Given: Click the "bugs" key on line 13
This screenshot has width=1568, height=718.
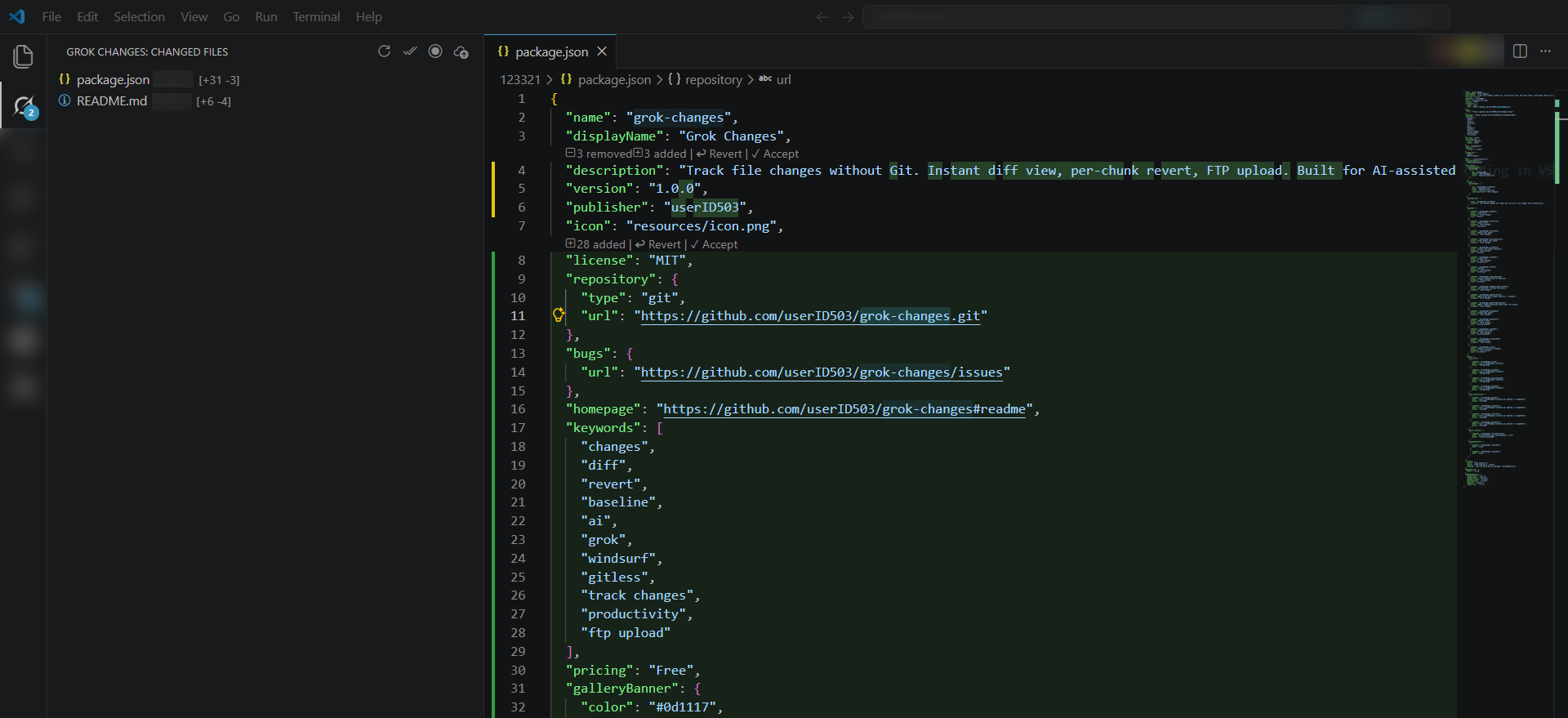Looking at the screenshot, I should [x=588, y=354].
